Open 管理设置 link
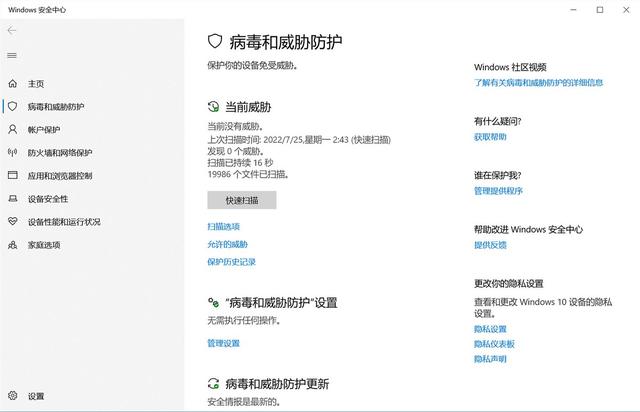The height and width of the screenshot is (412, 640). (x=224, y=343)
